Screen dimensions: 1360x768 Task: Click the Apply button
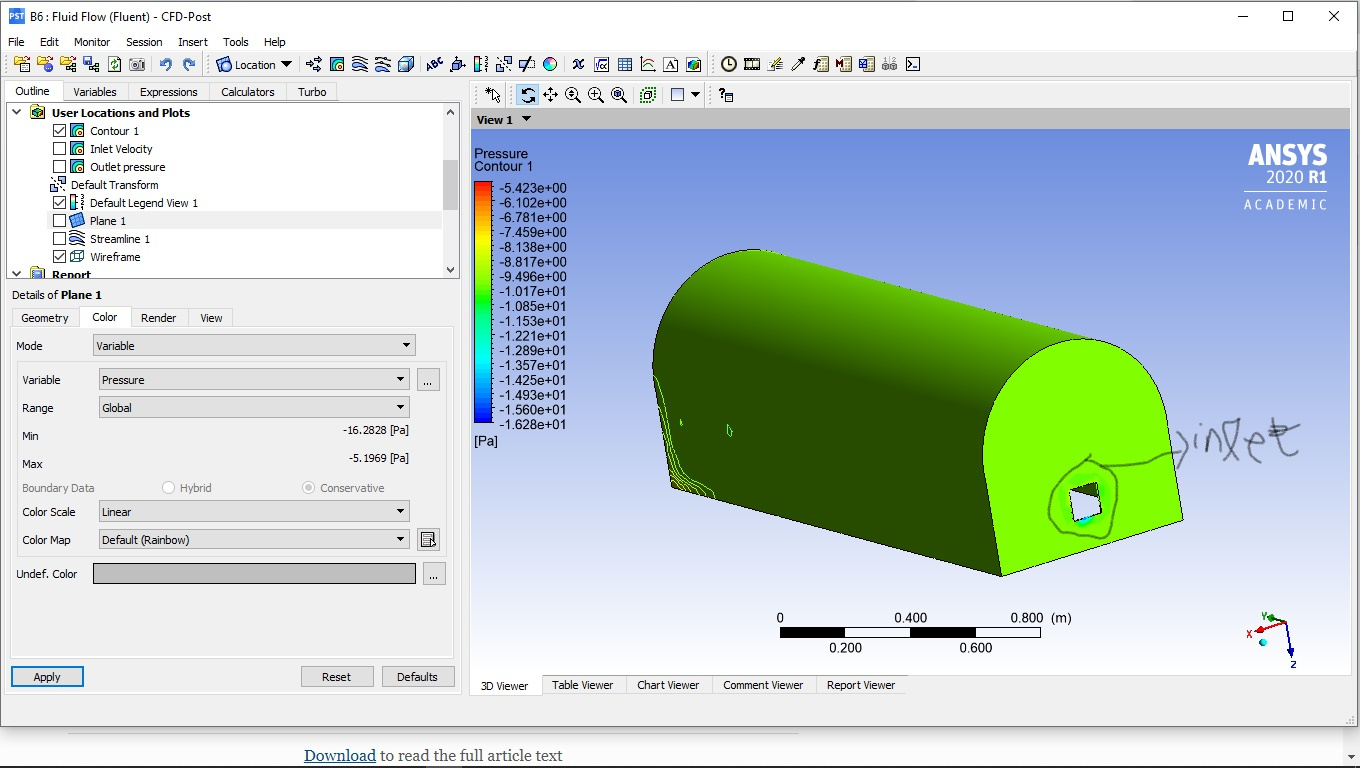pyautogui.click(x=47, y=677)
